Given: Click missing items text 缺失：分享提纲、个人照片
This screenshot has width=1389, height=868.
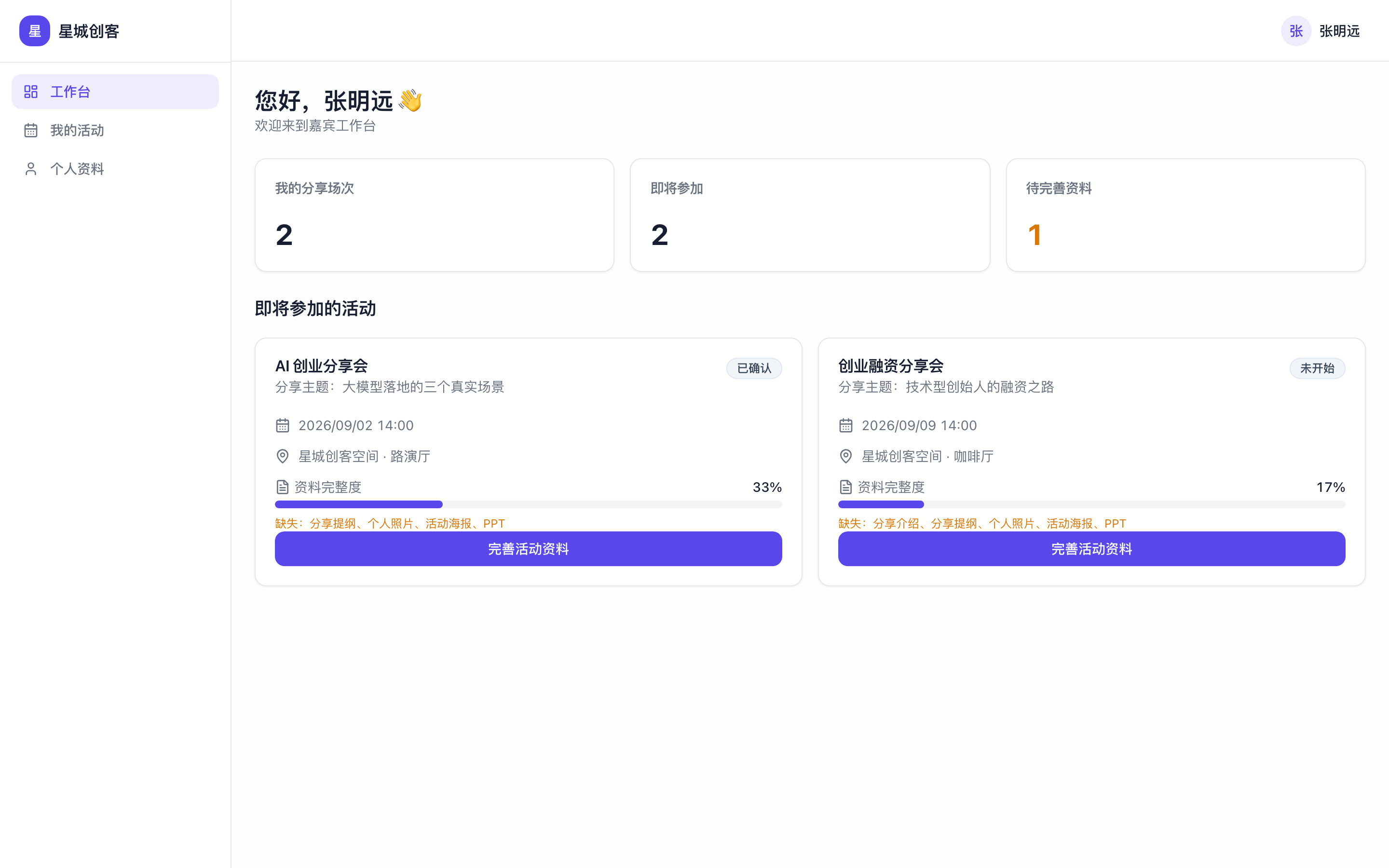Looking at the screenshot, I should click(390, 524).
